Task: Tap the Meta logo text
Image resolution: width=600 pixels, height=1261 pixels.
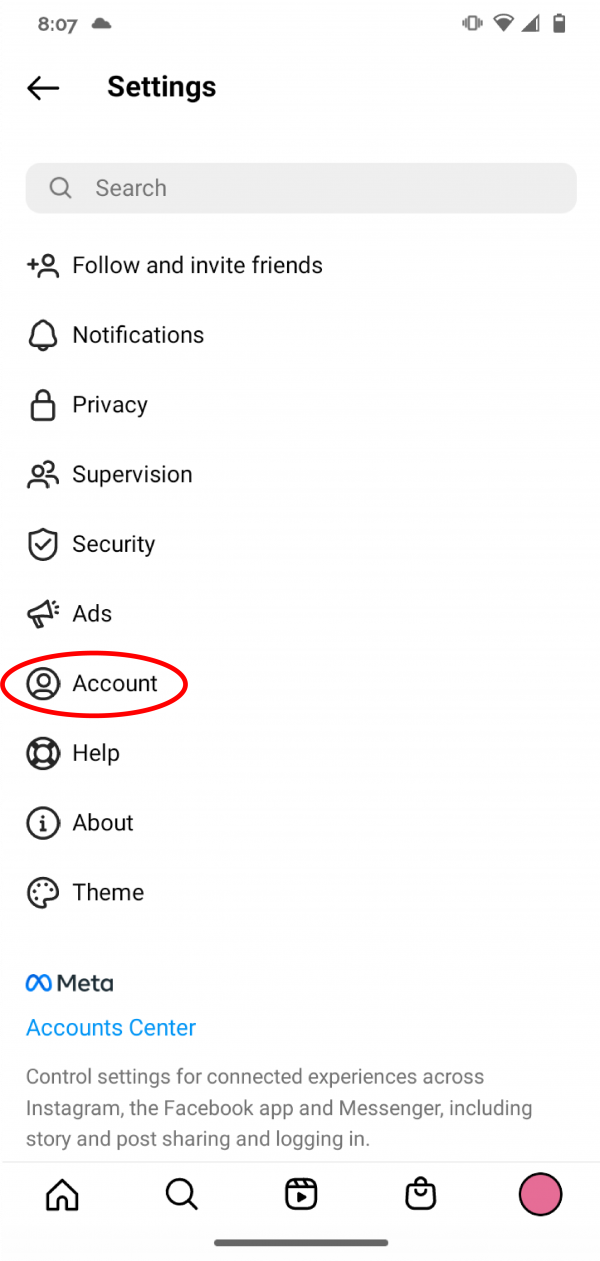Action: (x=69, y=982)
